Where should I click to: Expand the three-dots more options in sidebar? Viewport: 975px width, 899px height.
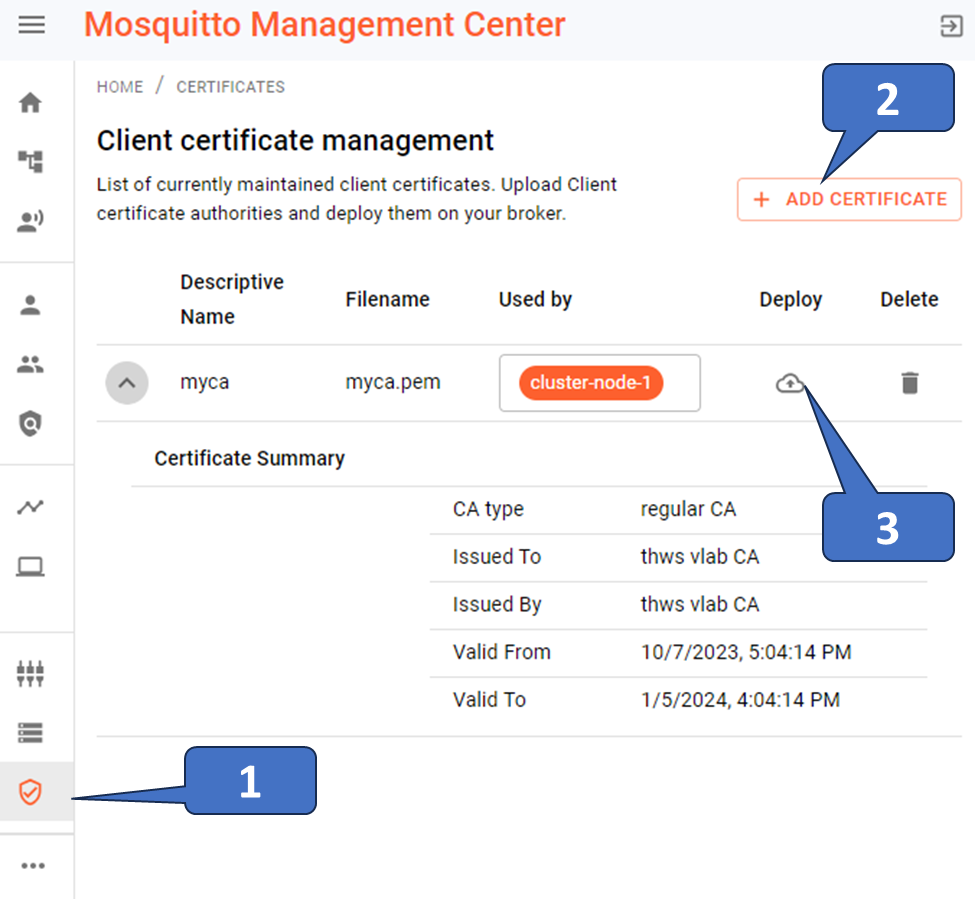point(31,864)
